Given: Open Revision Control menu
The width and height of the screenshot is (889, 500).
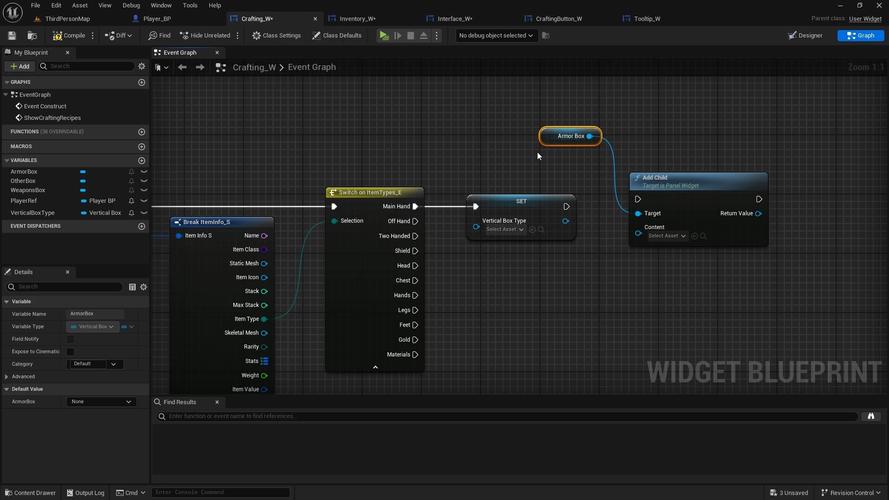Looking at the screenshot, I should tap(850, 493).
